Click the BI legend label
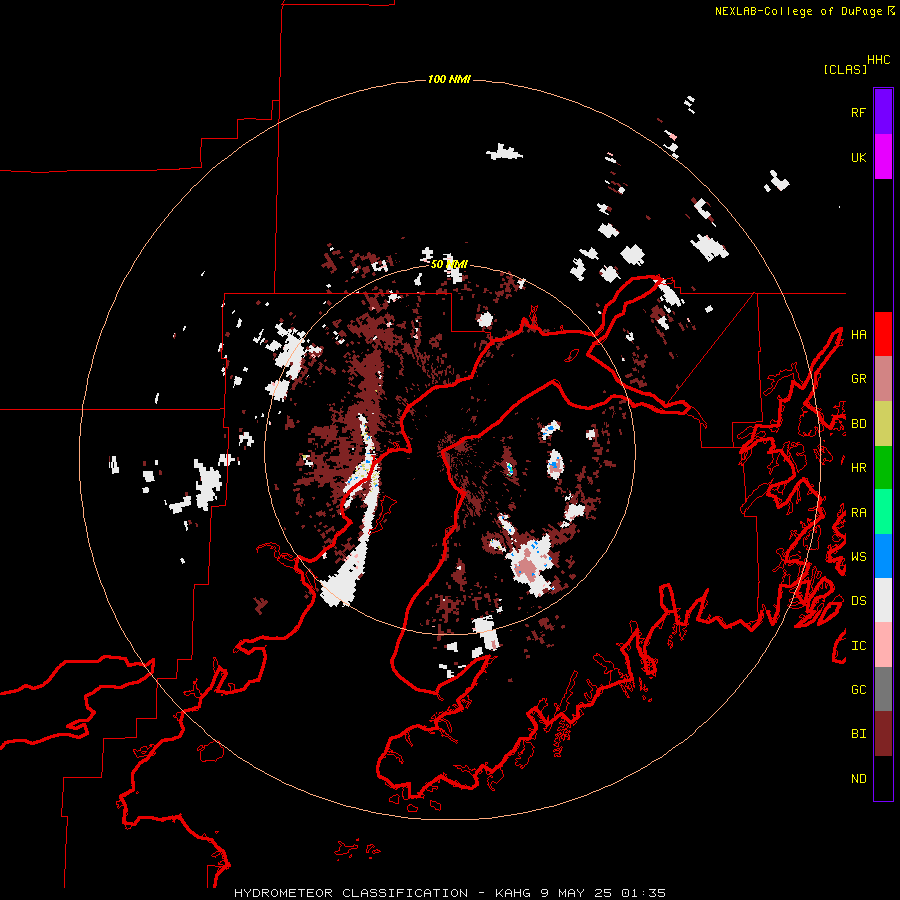Screen dimensions: 900x900 [858, 734]
